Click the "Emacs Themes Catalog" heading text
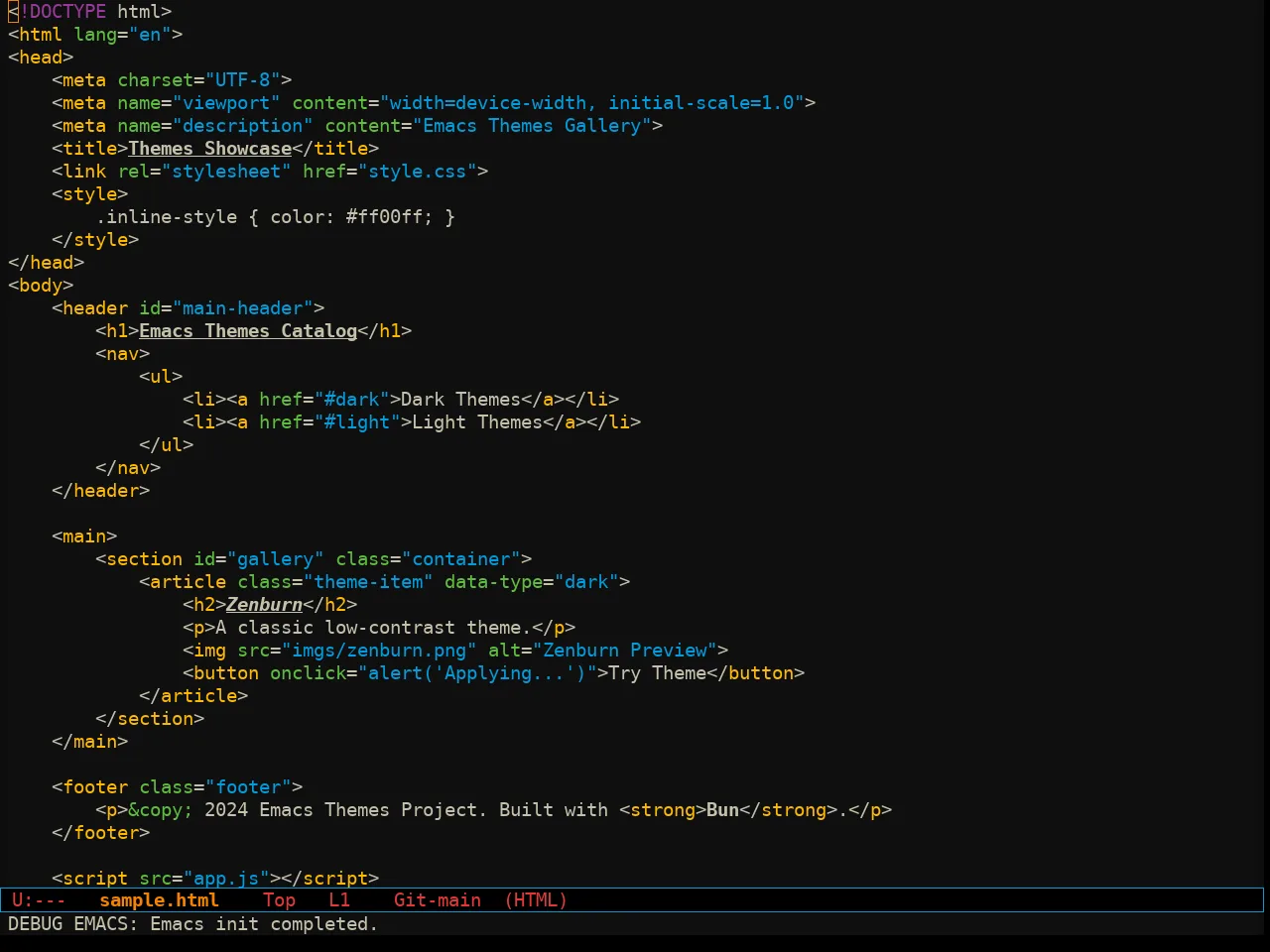 [248, 331]
